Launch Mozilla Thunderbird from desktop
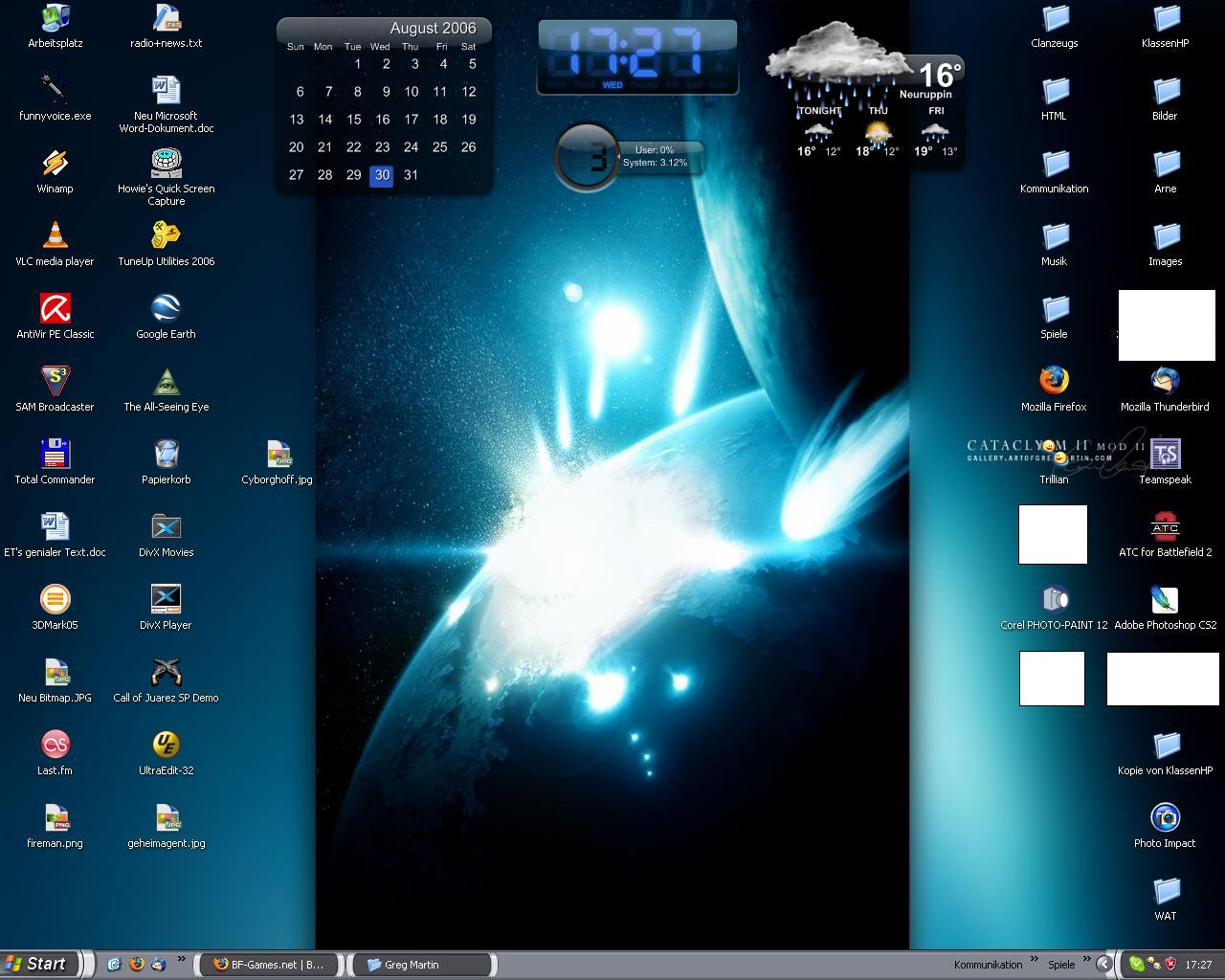This screenshot has width=1225, height=980. 1165,390
